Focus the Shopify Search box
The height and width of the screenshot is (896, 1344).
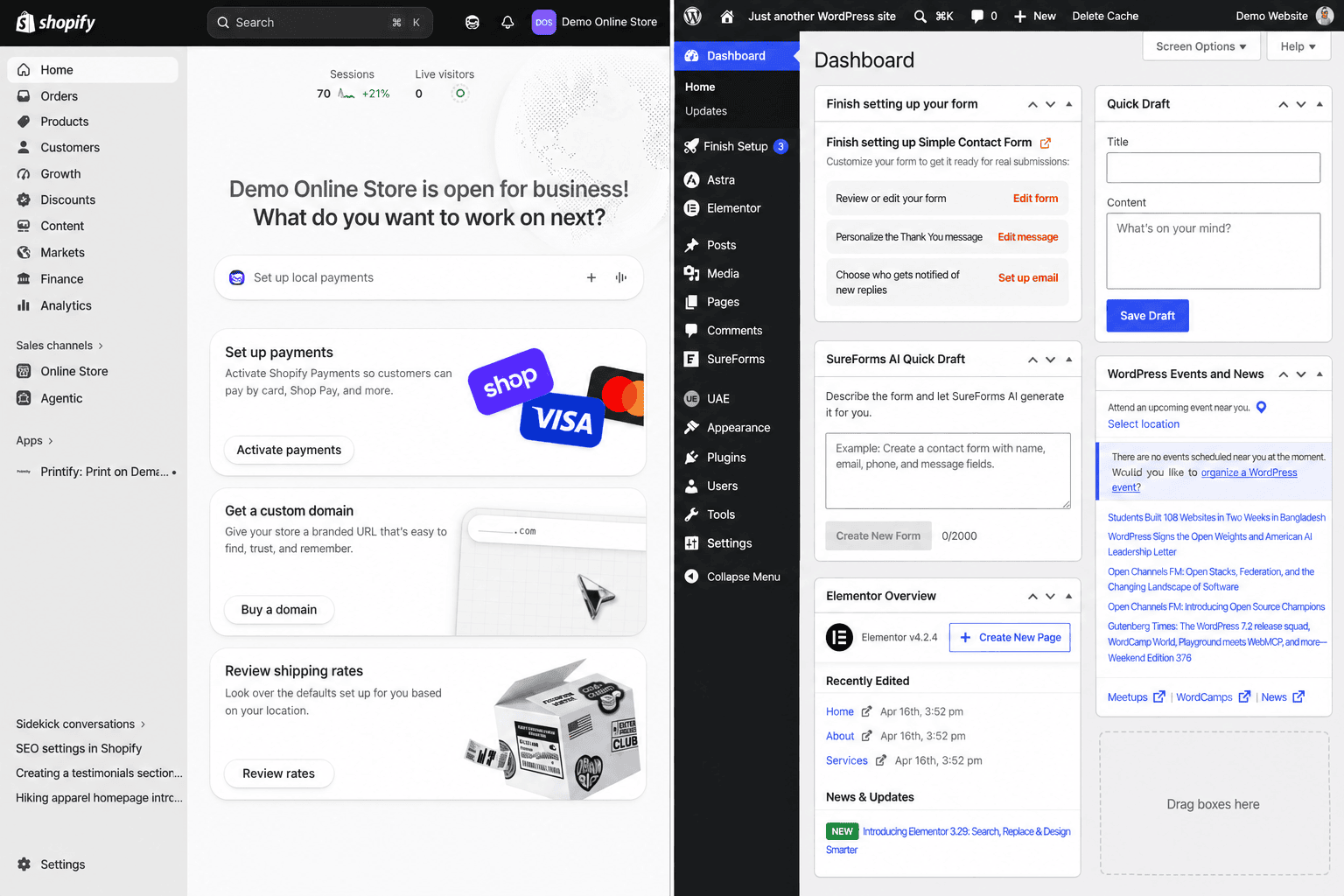click(x=320, y=23)
